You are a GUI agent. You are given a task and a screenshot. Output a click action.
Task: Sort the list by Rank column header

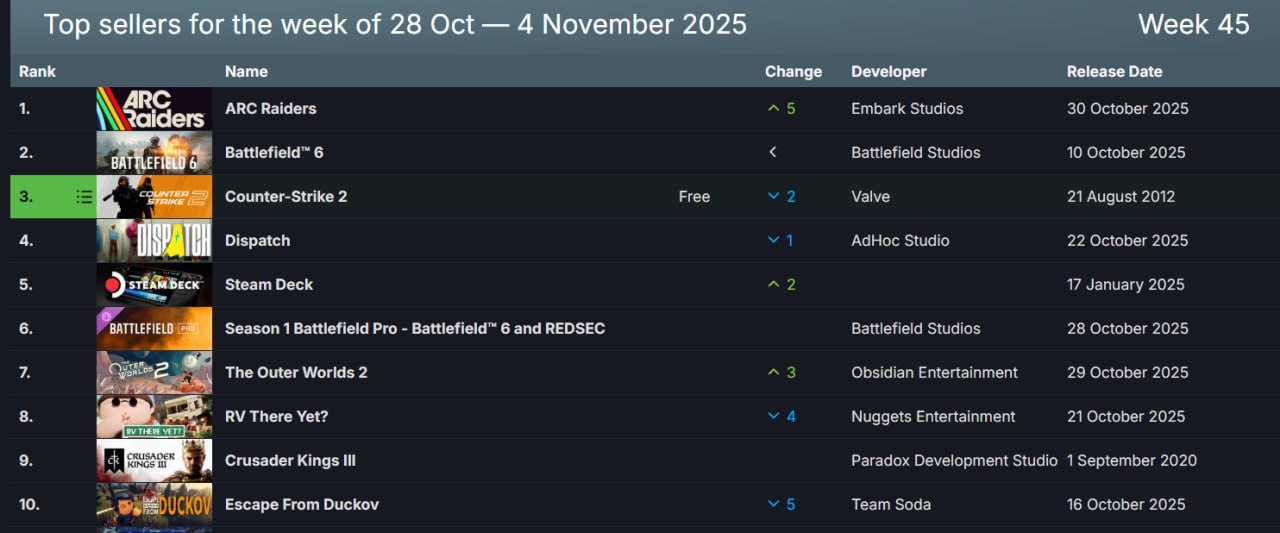click(37, 72)
